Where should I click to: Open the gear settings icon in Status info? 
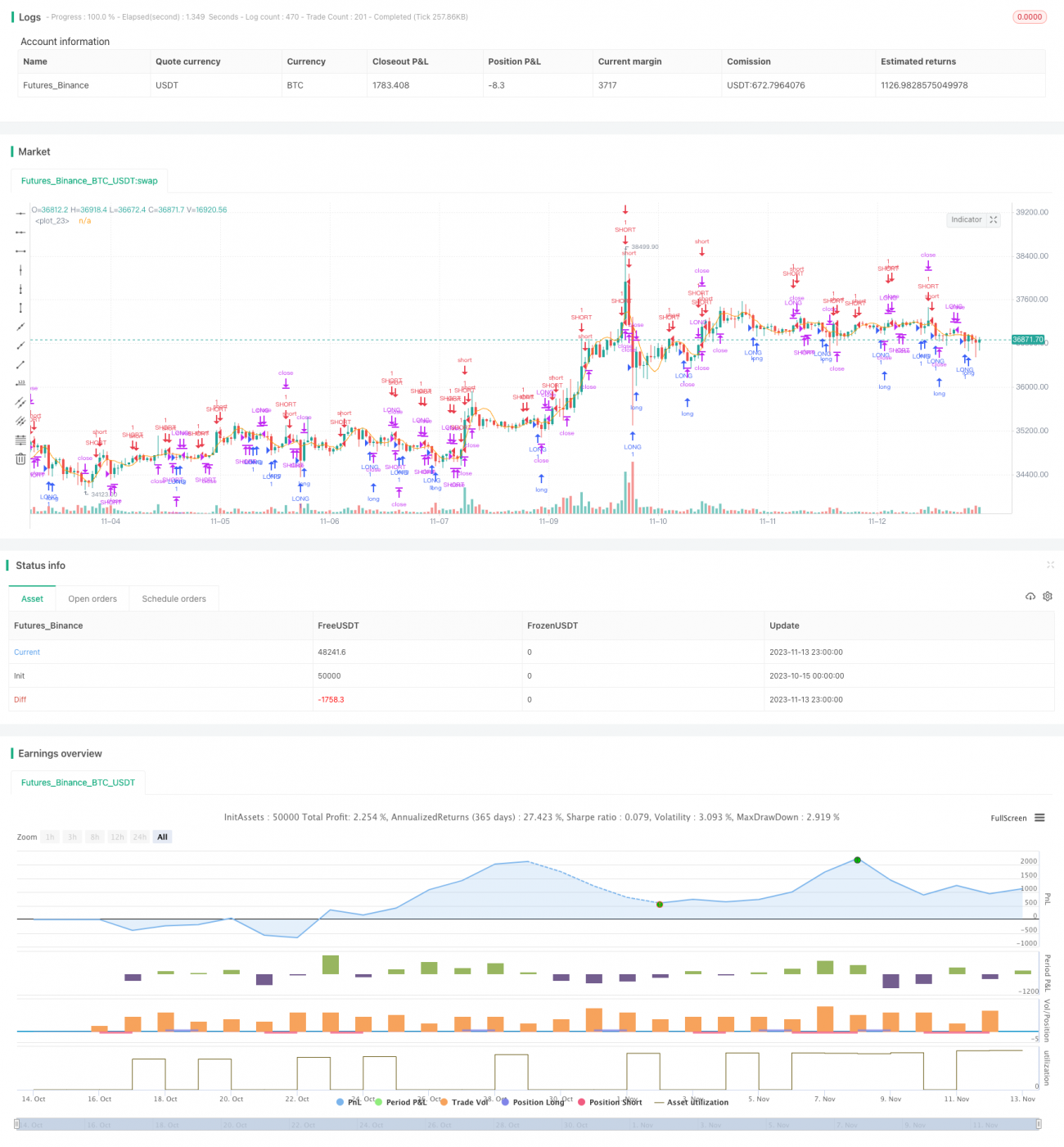click(x=1048, y=596)
